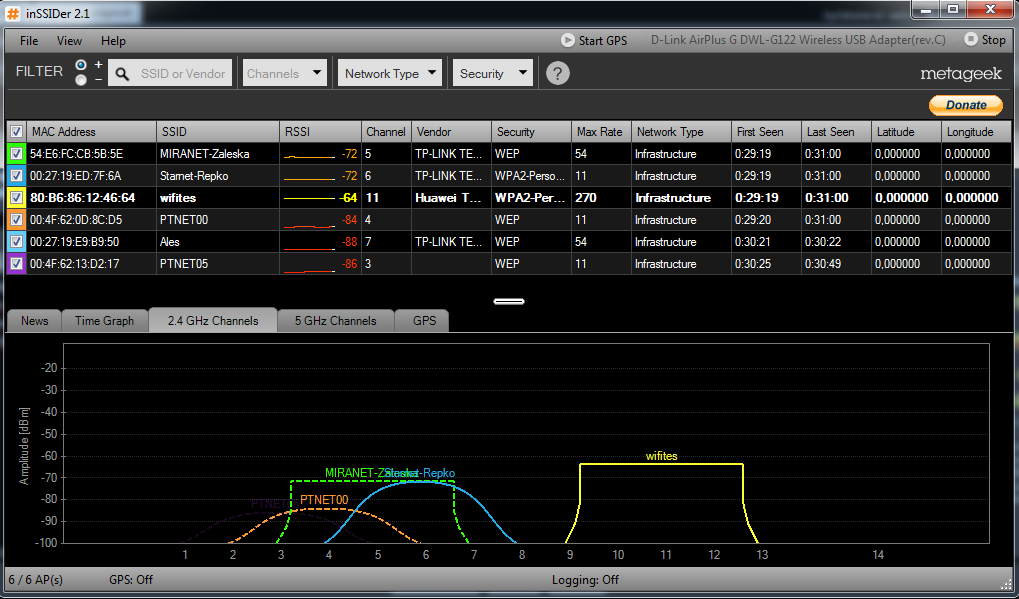Sort table by Network Type column header
The image size is (1019, 599).
click(682, 132)
